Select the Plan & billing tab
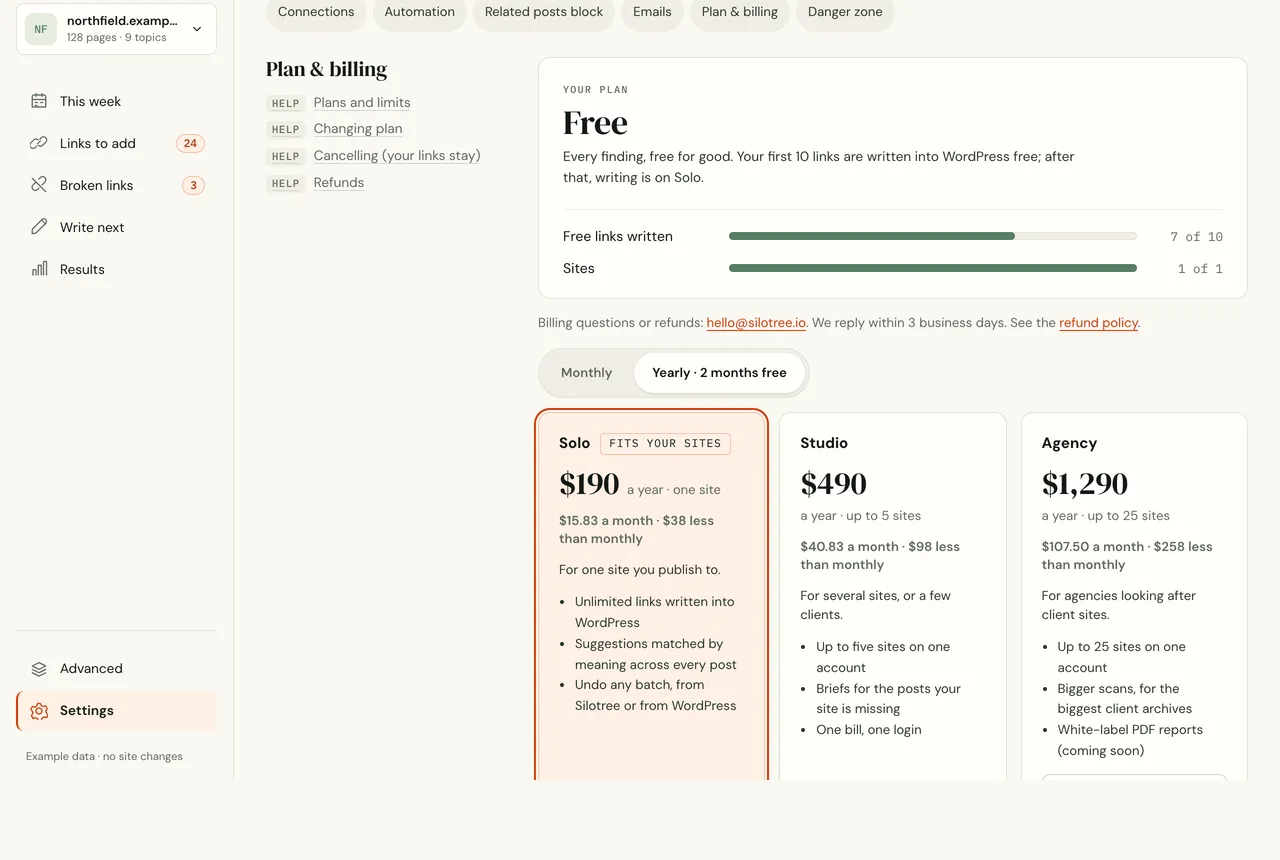The height and width of the screenshot is (860, 1280). [x=740, y=12]
